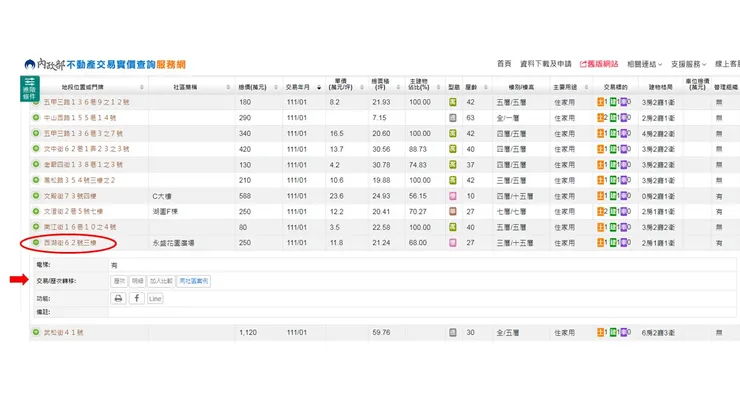Expand the 武松街41號 row
The height and width of the screenshot is (416, 740).
tap(36, 332)
